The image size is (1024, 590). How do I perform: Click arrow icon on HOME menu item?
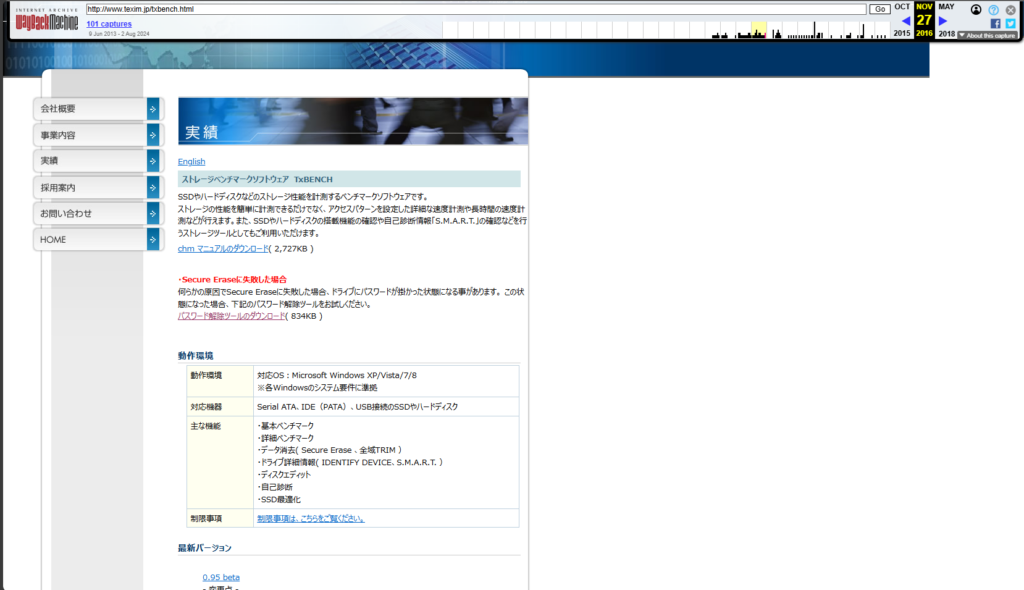click(x=153, y=239)
